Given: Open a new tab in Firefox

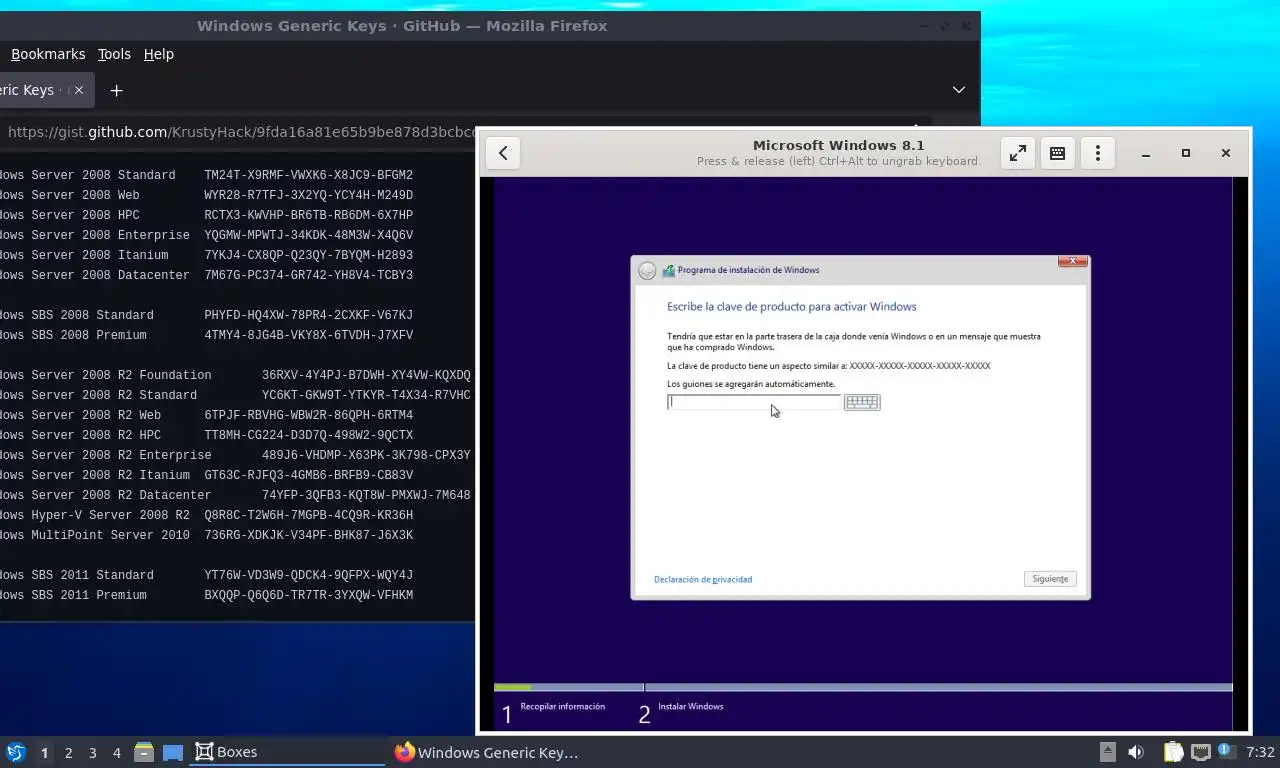Looking at the screenshot, I should [x=116, y=90].
